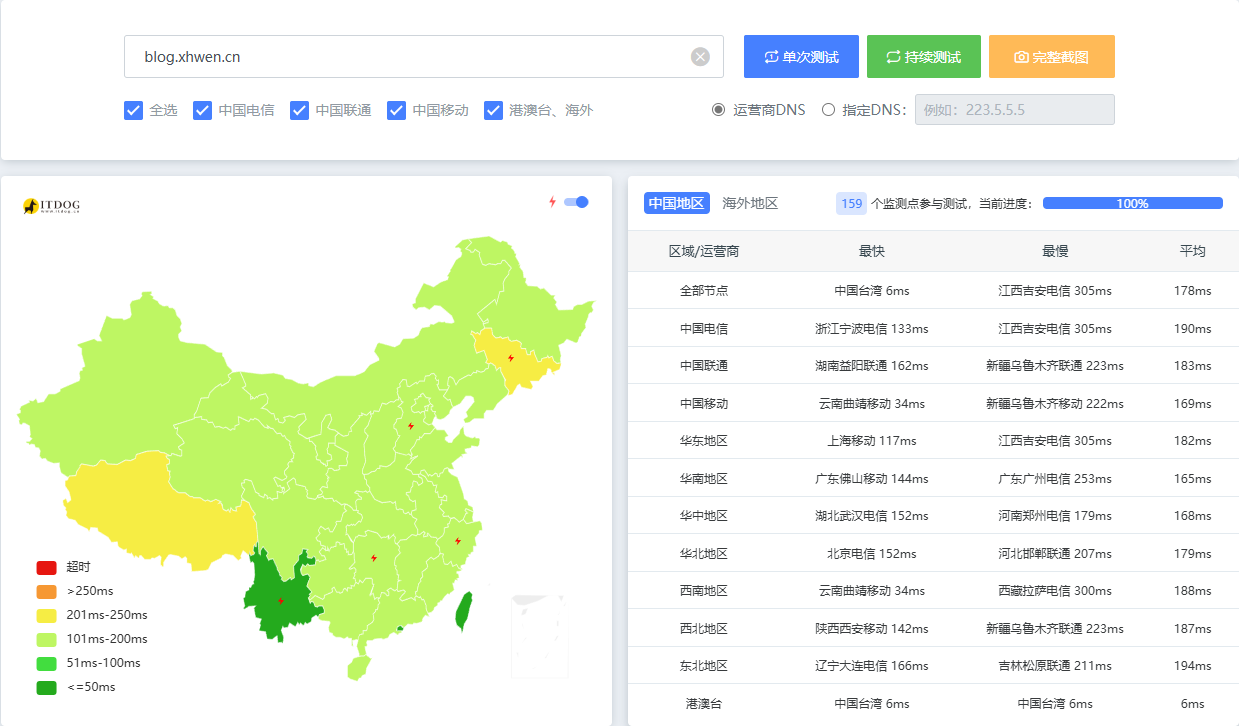1239x726 pixels.
Task: Select the 指定DNS radio option
Action: coord(828,110)
